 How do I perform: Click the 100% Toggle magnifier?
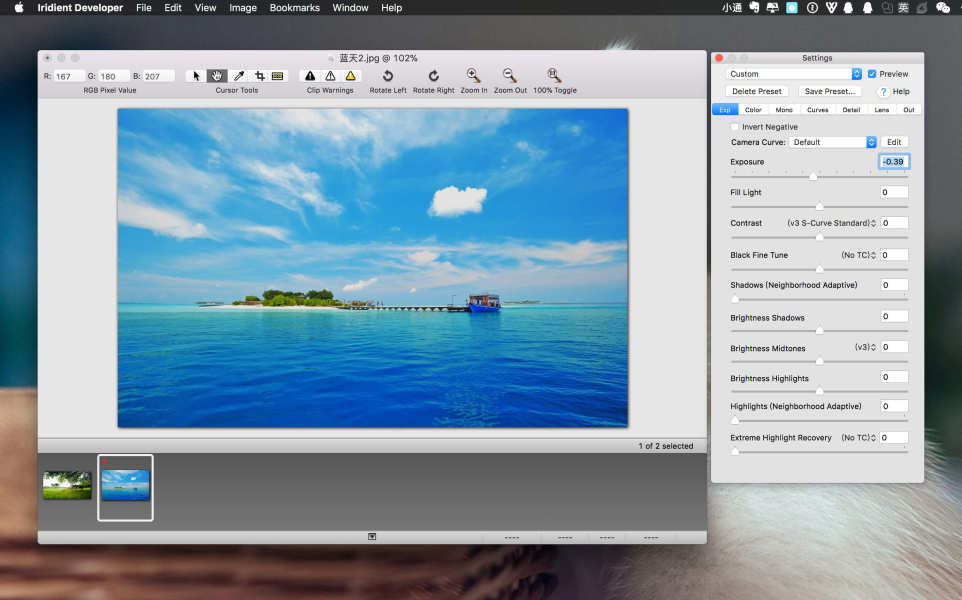(554, 75)
